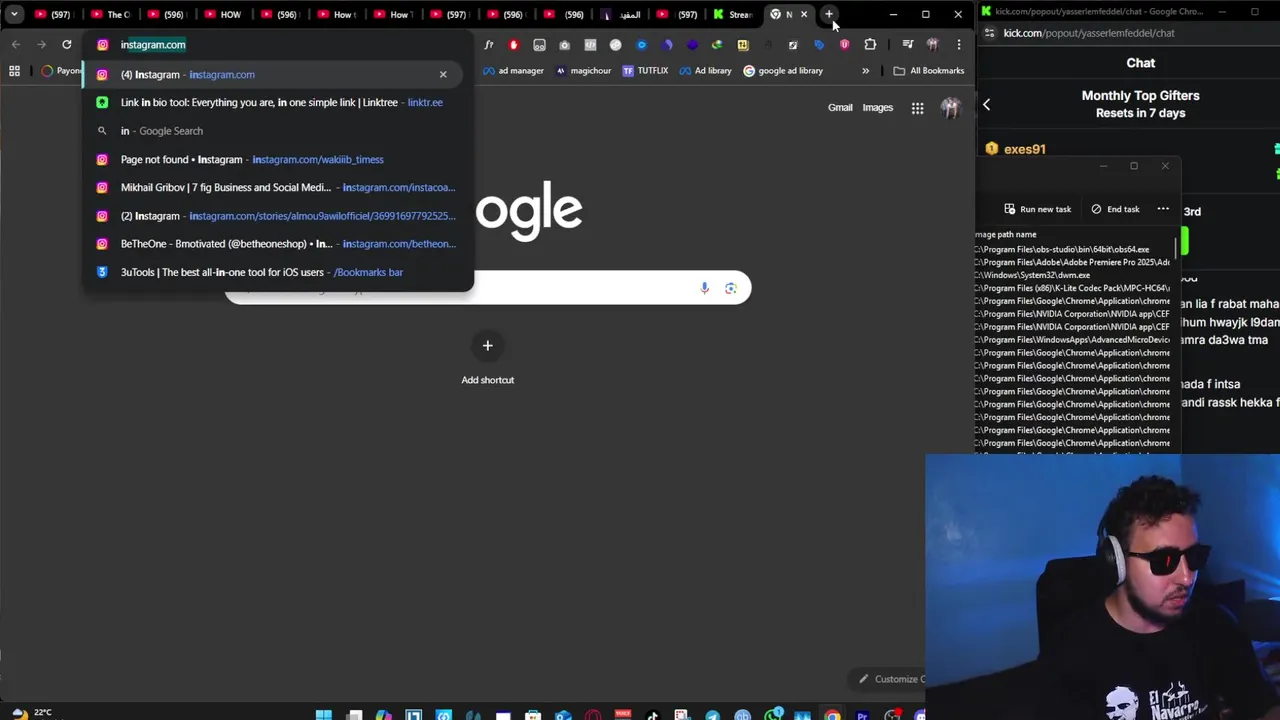Select the K-Lite Codec Pack MPC-HC64 row
The height and width of the screenshot is (720, 1280).
point(1073,288)
